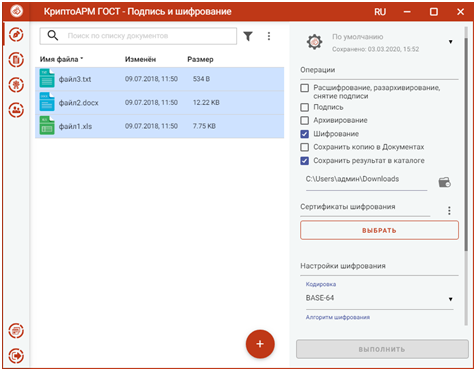The height and width of the screenshot is (371, 476).
Task: Open the Sign and Encrypt sidebar icon
Action: click(x=16, y=34)
